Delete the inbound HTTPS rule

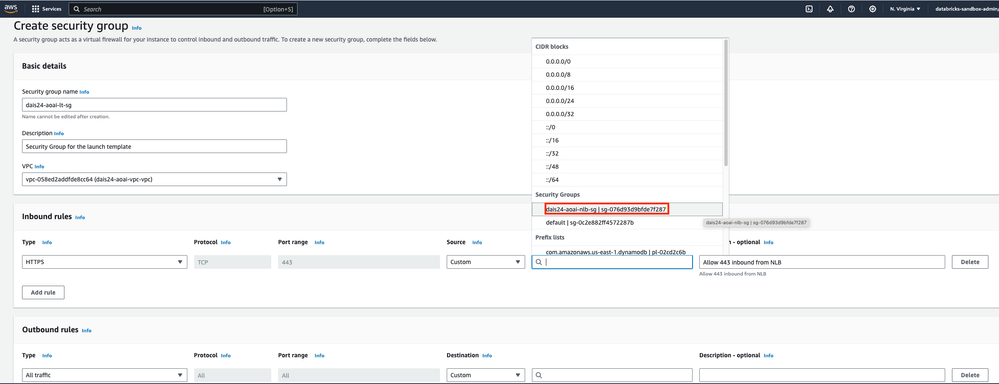(x=970, y=262)
